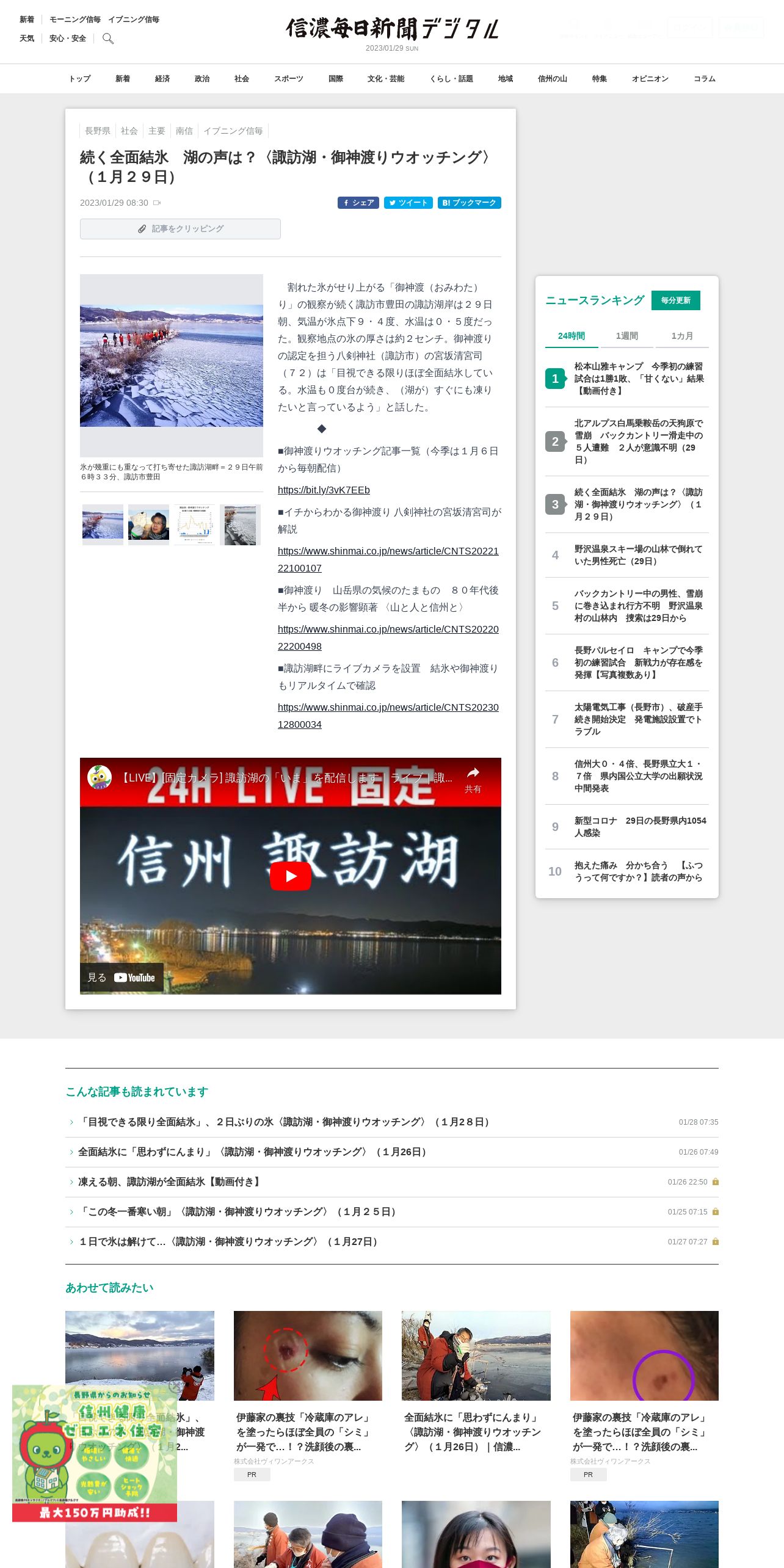Open link ending CNTS2023012800034
784x1568 pixels.
[388, 716]
